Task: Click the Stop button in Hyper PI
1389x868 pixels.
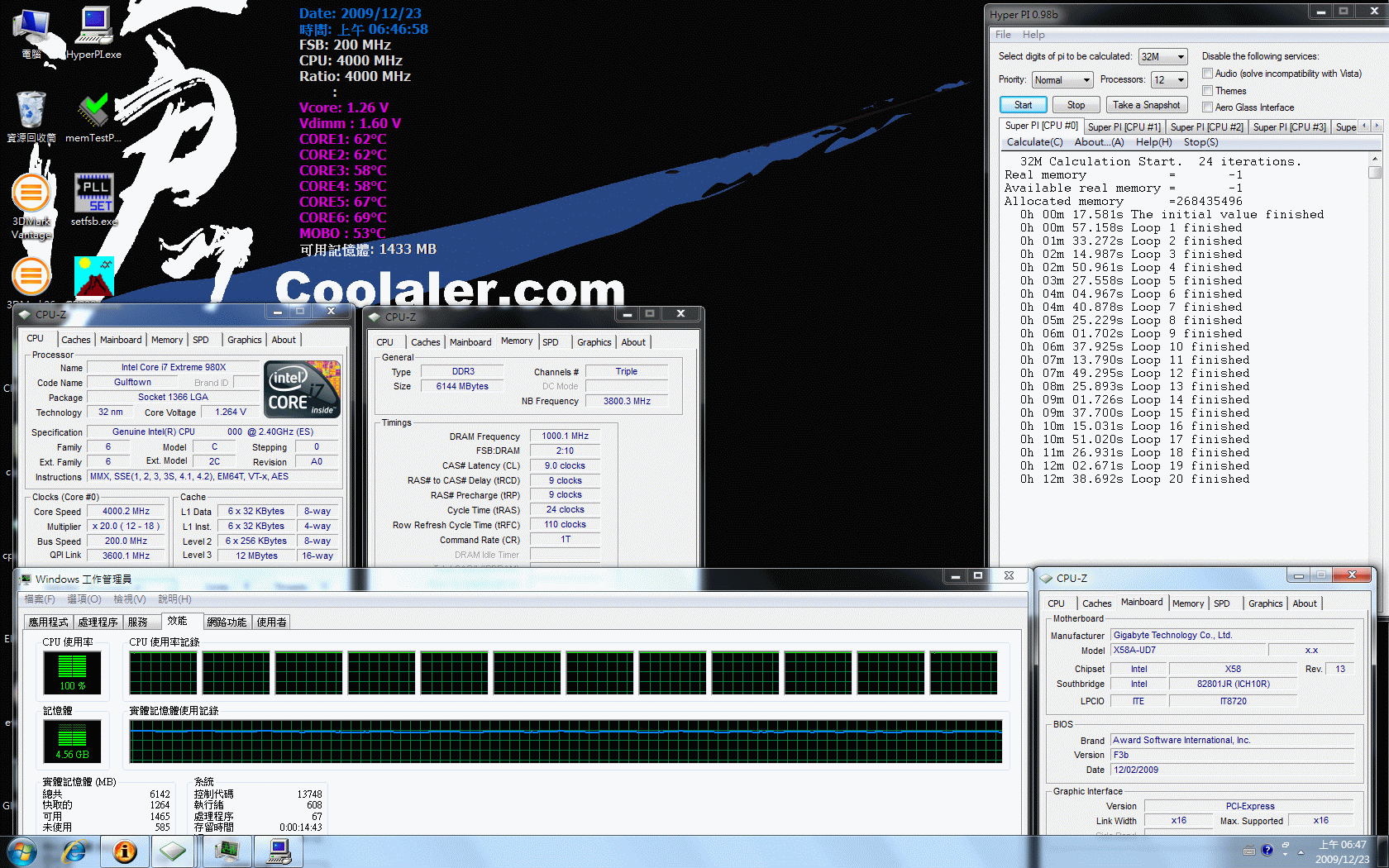Action: (1076, 105)
